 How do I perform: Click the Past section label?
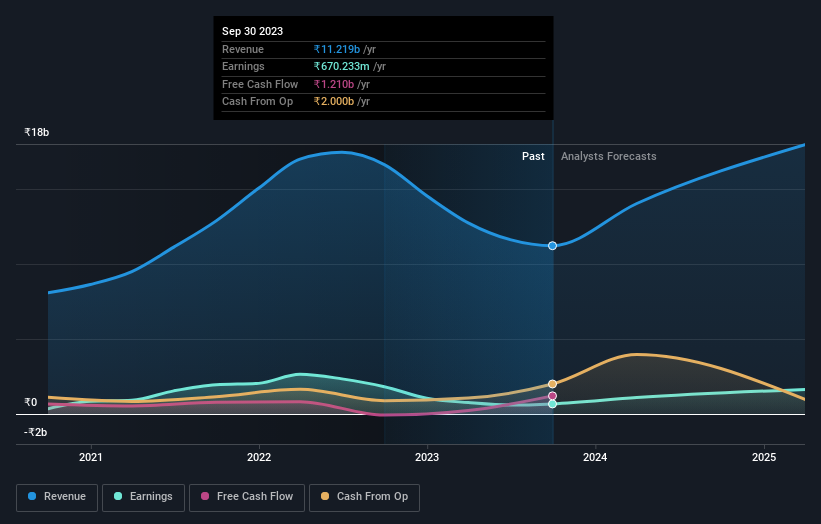coord(533,156)
